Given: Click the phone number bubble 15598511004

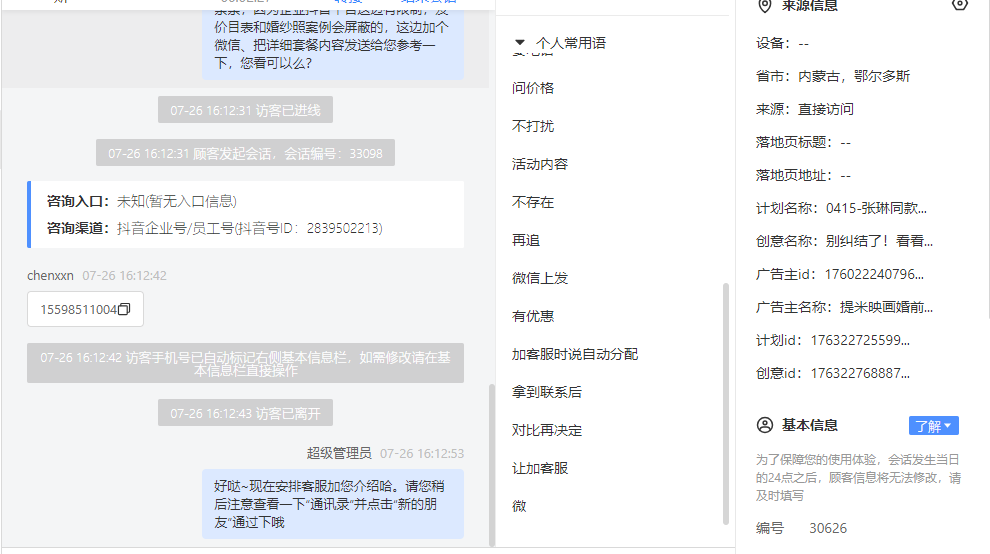Looking at the screenshot, I should (85, 309).
